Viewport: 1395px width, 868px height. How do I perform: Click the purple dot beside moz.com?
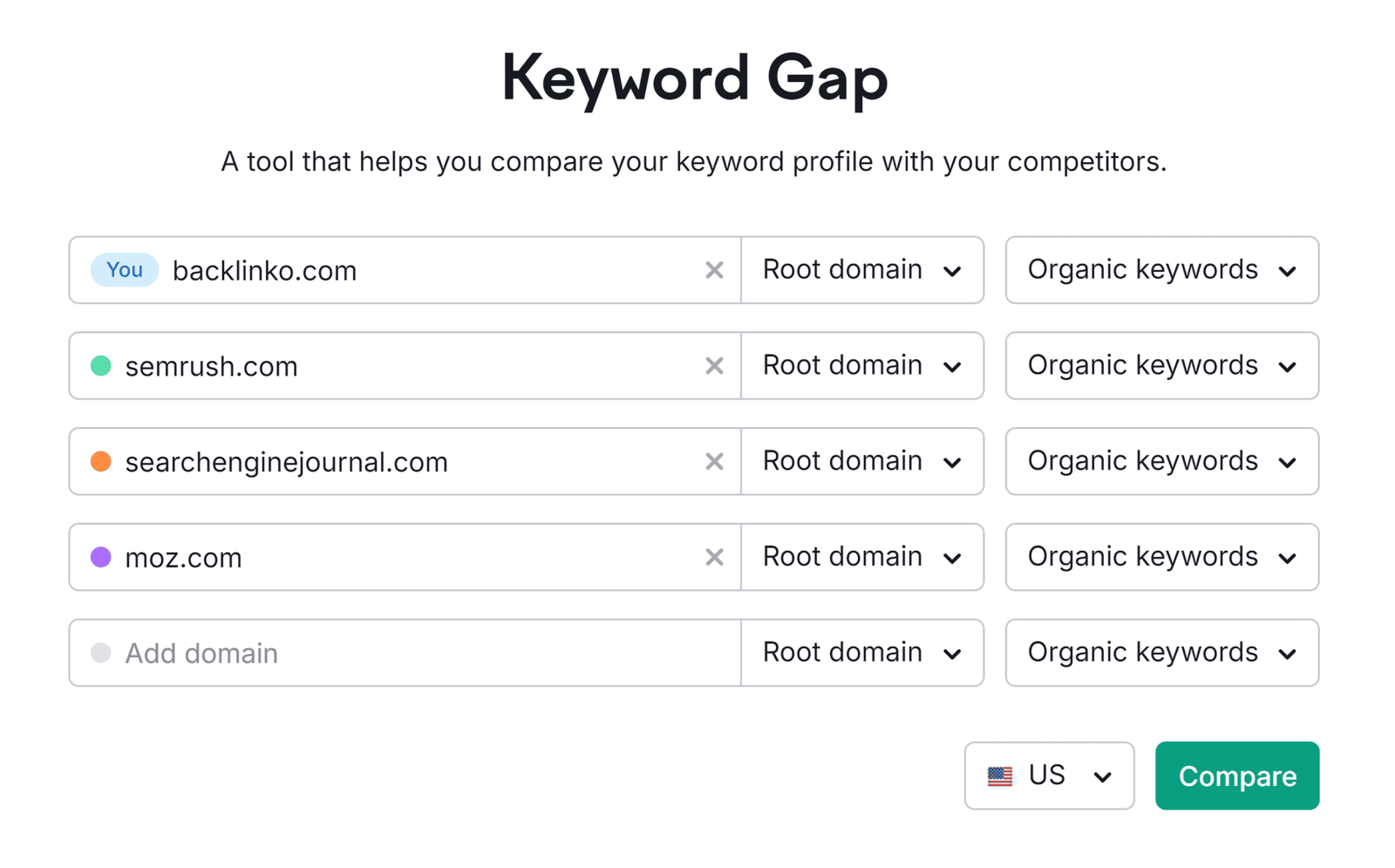100,557
